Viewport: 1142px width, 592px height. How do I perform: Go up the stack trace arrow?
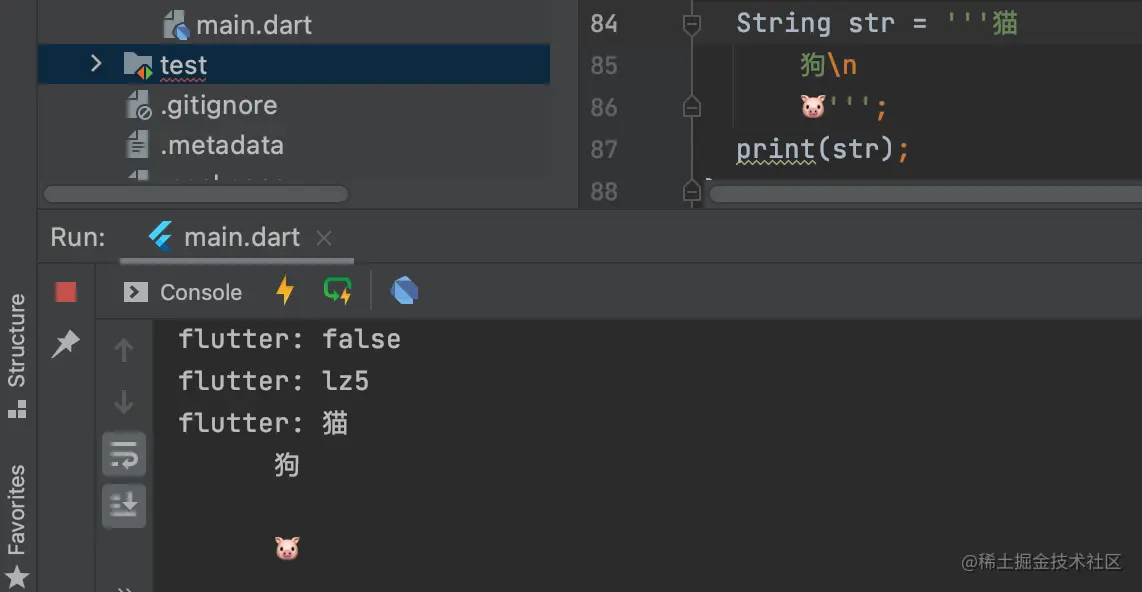point(124,350)
